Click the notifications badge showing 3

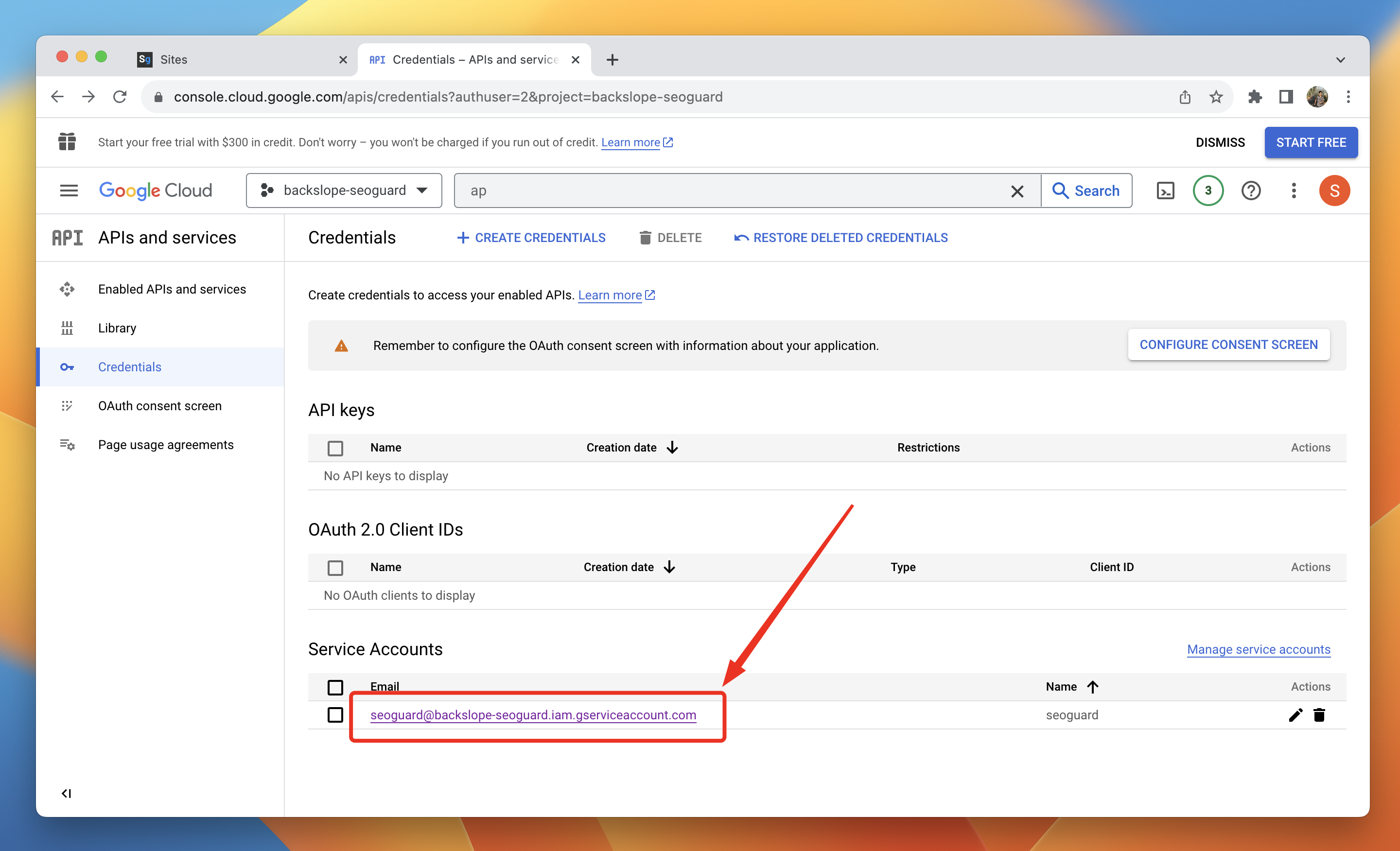(1207, 191)
